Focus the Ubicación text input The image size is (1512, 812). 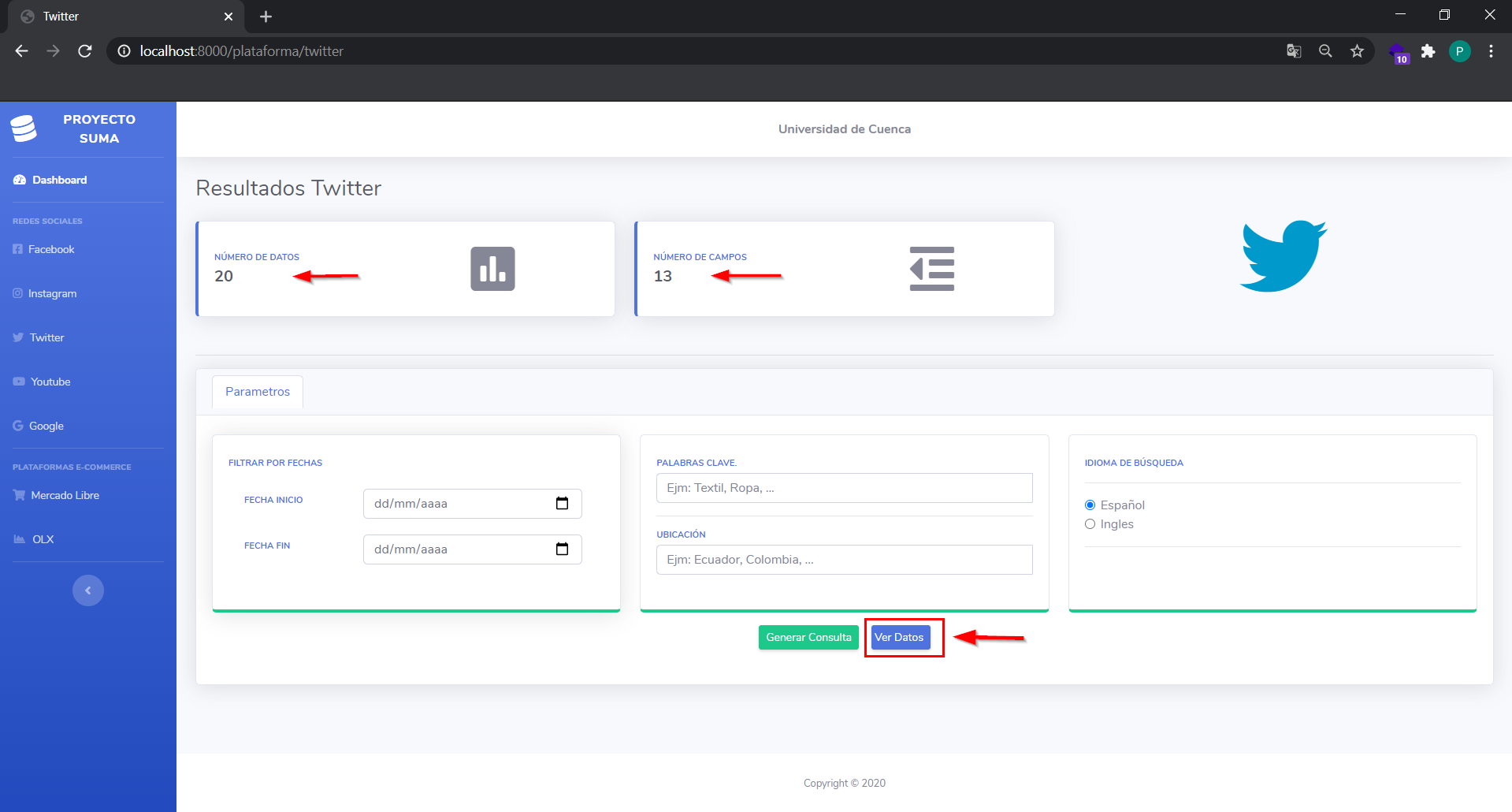[x=845, y=560]
